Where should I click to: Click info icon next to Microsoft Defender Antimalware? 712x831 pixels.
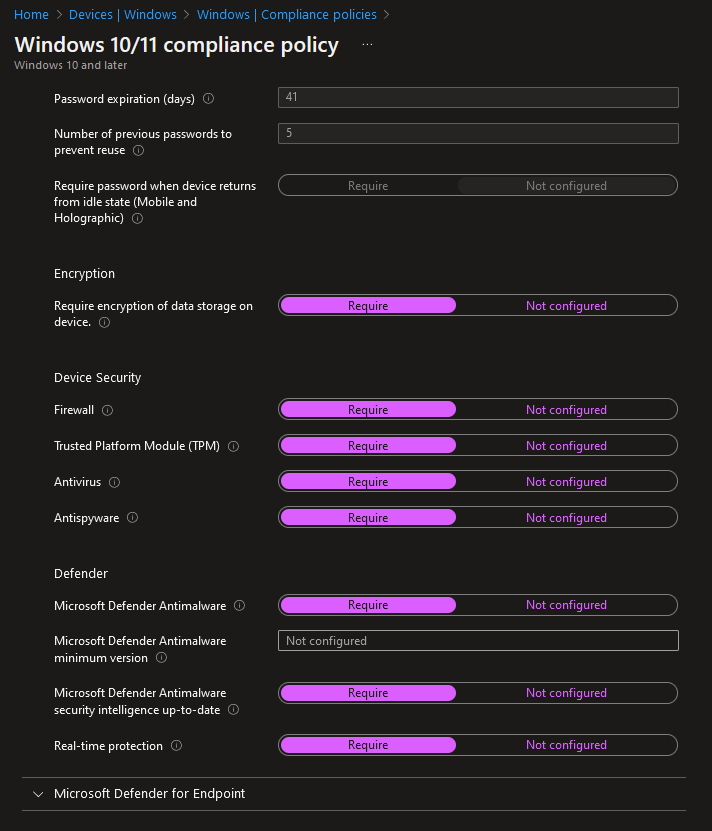(x=240, y=605)
